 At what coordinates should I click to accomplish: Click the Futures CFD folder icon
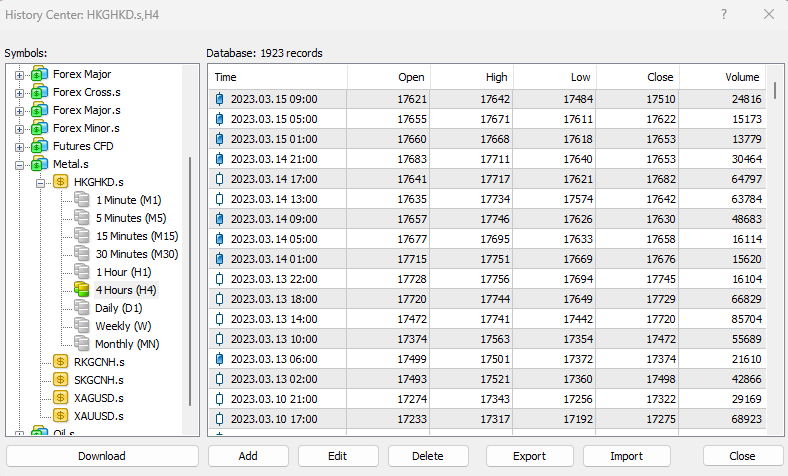tap(40, 146)
